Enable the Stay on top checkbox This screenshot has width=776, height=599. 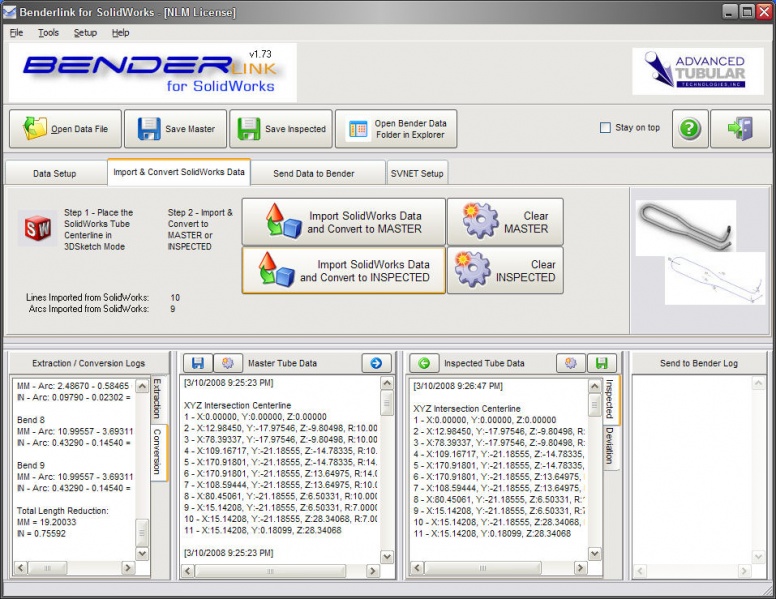[x=605, y=128]
